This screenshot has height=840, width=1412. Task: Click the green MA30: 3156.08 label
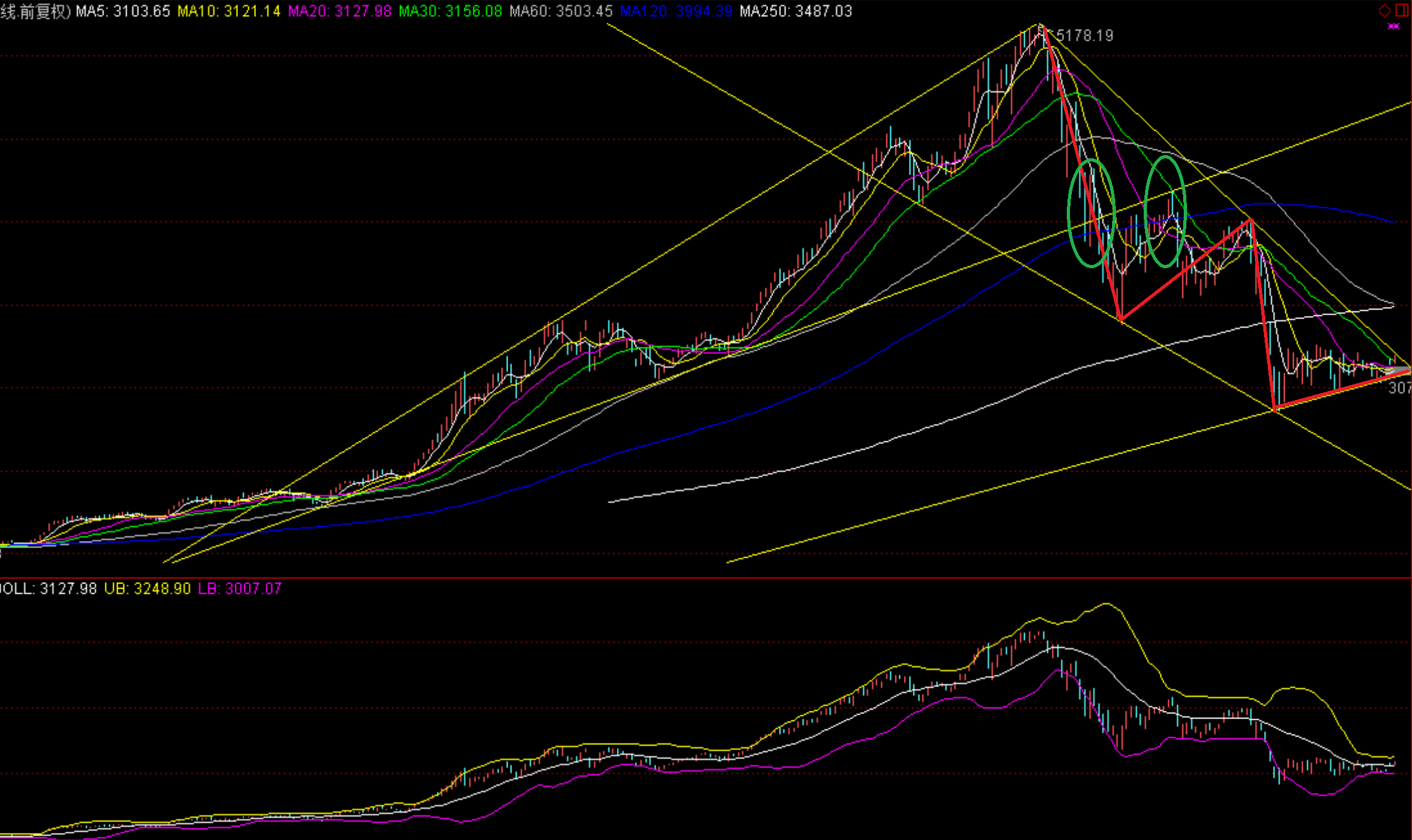450,11
